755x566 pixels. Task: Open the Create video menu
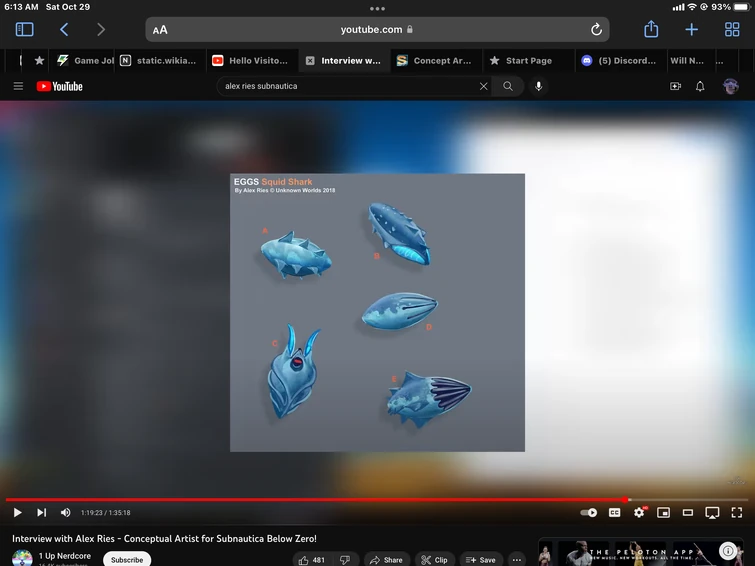(675, 86)
